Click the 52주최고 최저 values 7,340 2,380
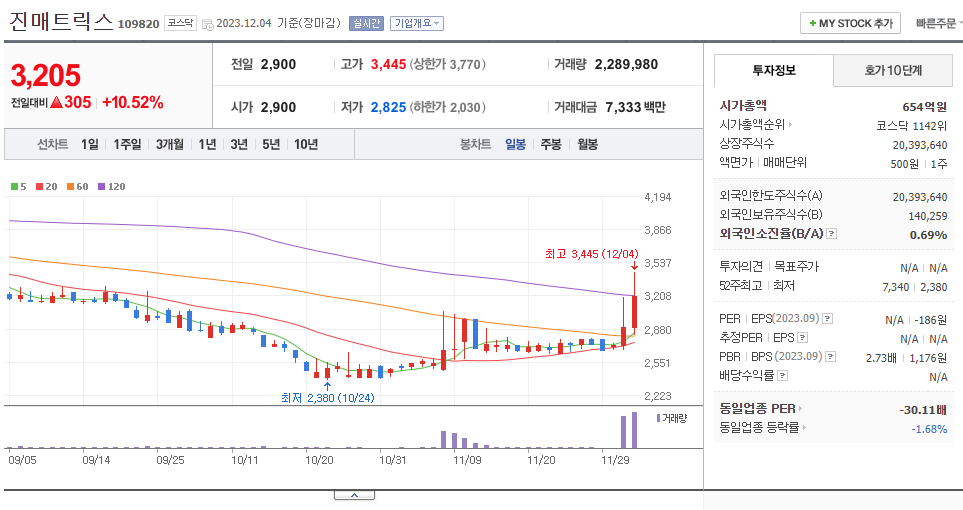Screen dimensions: 963x510 [914, 286]
